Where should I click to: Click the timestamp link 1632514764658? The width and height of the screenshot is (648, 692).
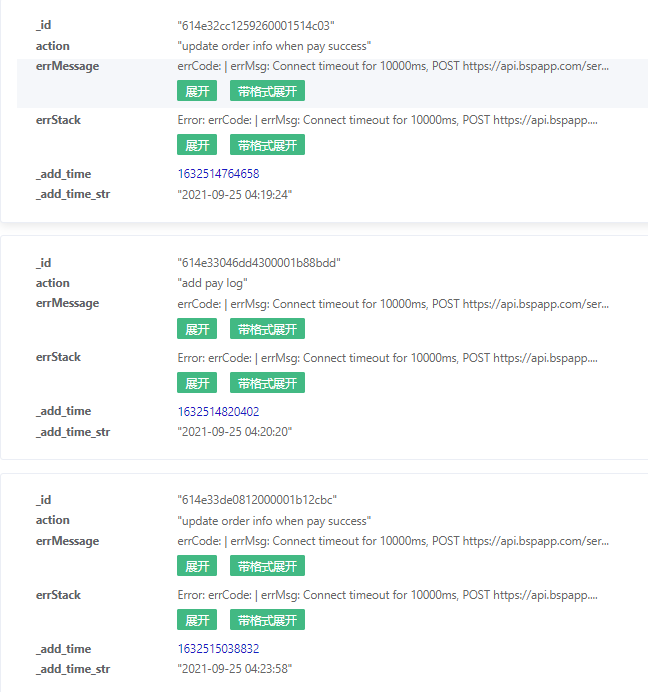(x=218, y=174)
